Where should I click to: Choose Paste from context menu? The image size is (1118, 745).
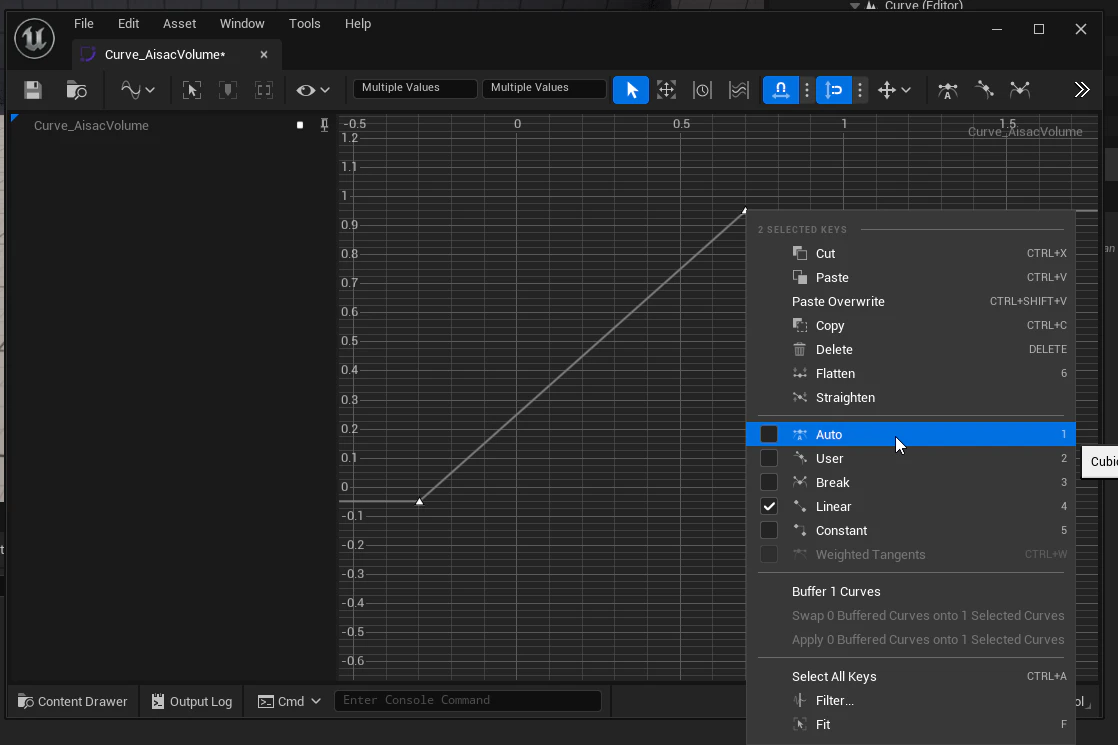click(x=911, y=277)
